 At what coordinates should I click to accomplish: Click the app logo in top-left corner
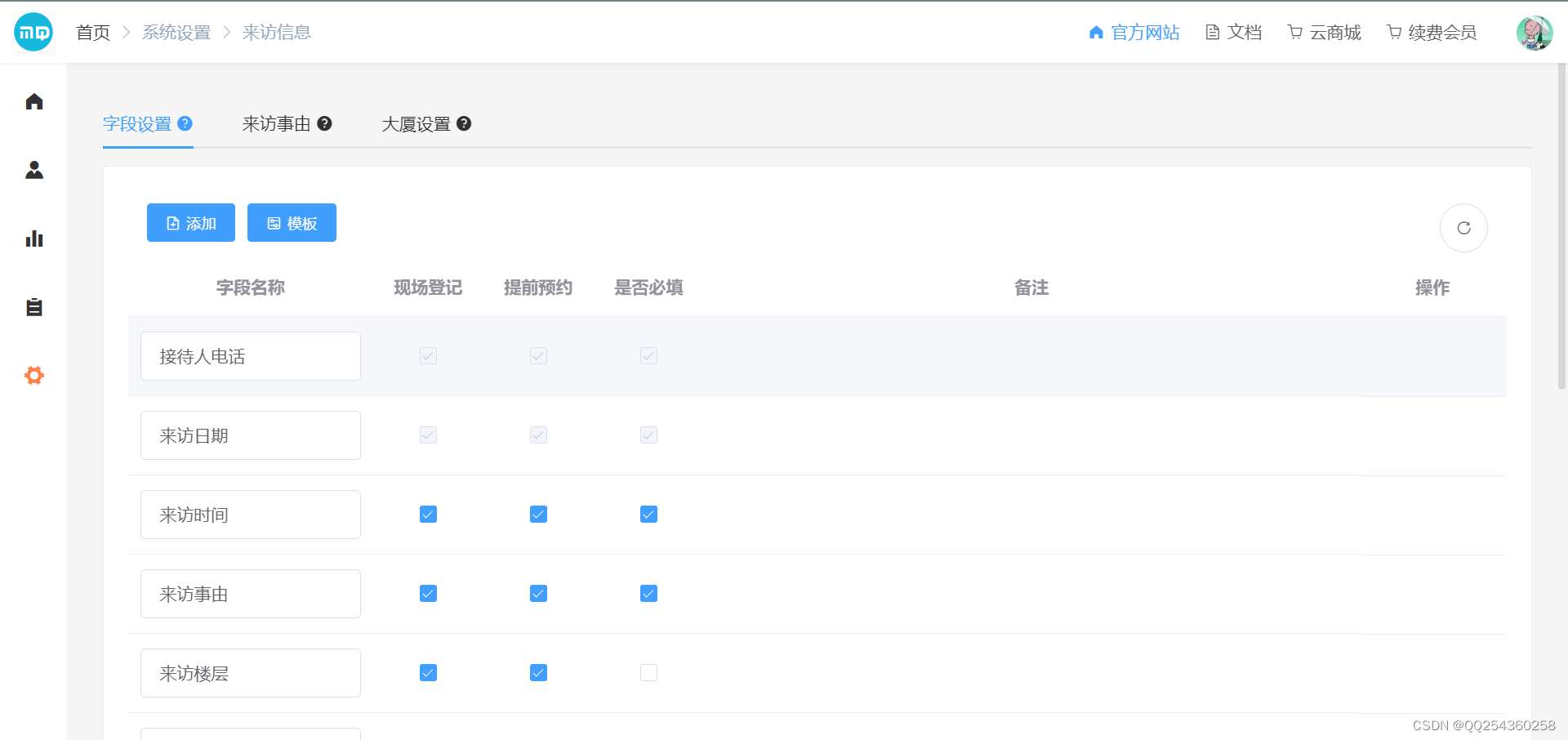[x=33, y=33]
